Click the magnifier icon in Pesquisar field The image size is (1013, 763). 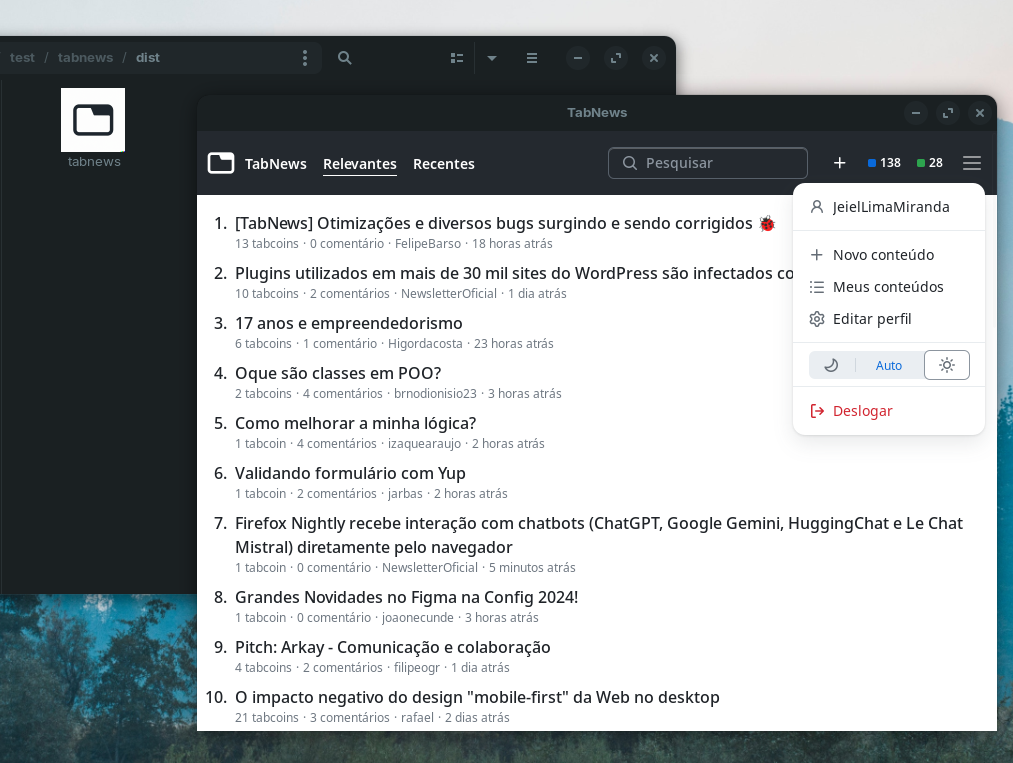630,163
